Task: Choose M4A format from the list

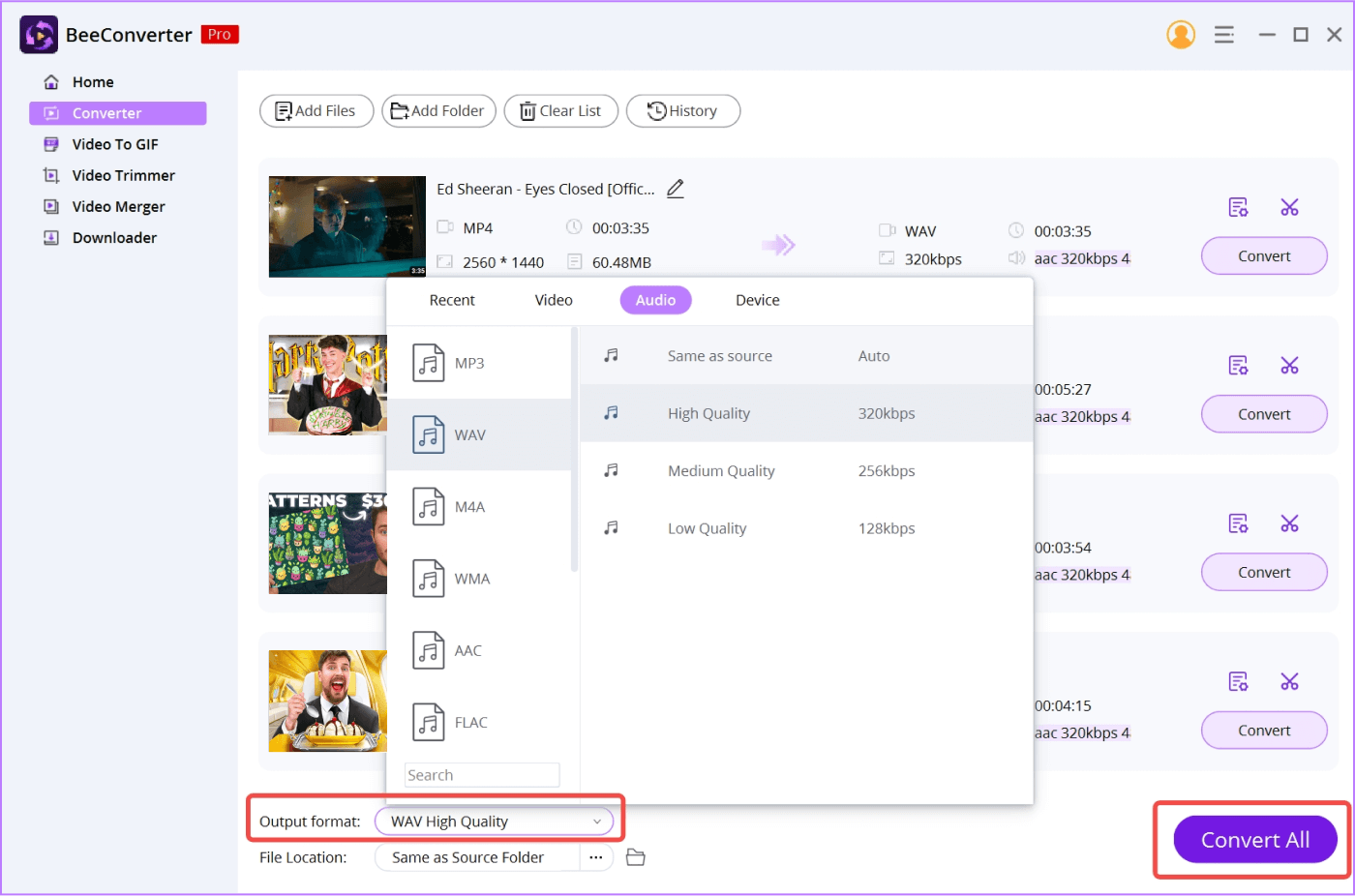Action: (479, 506)
